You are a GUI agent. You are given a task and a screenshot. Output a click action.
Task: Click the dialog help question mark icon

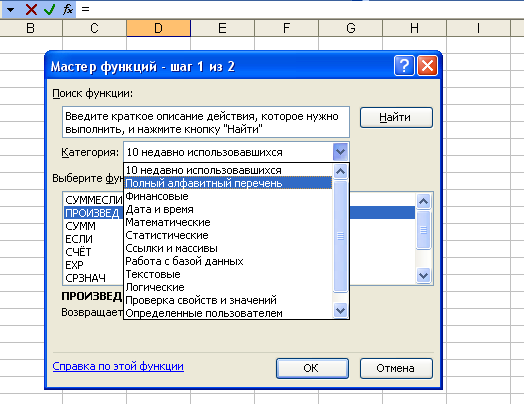tap(404, 65)
